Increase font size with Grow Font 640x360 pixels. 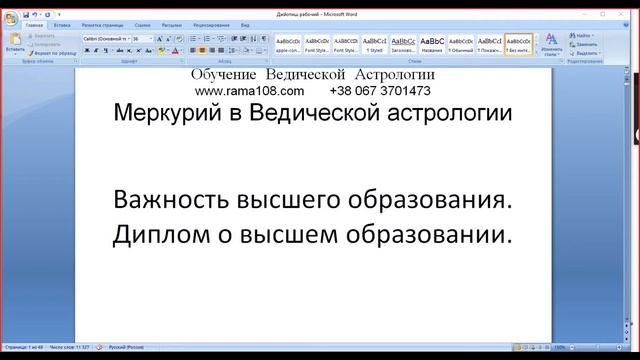(160, 39)
